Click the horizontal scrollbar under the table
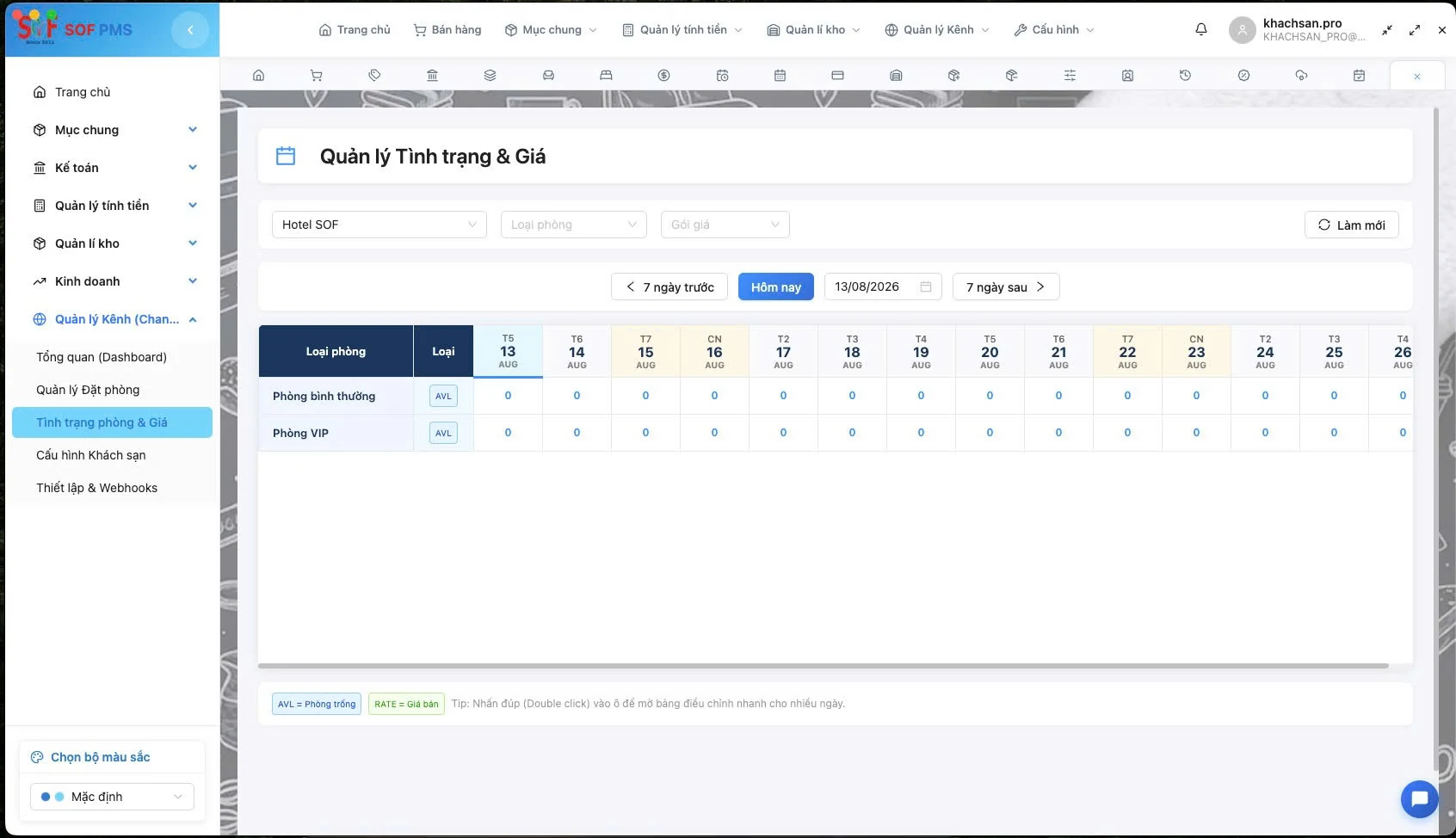The image size is (1456, 838). coord(824,666)
